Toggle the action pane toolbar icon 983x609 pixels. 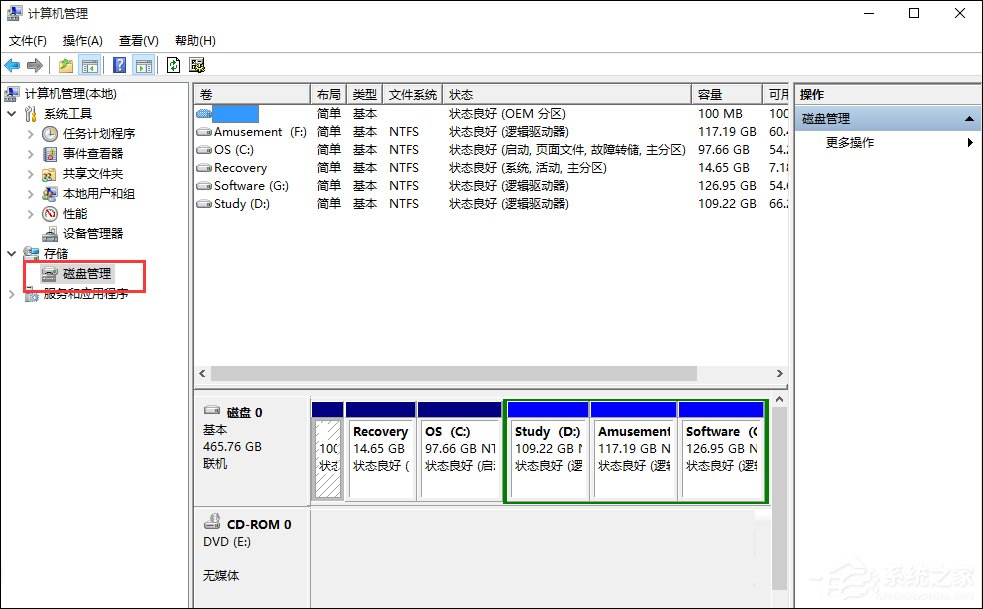[x=144, y=64]
